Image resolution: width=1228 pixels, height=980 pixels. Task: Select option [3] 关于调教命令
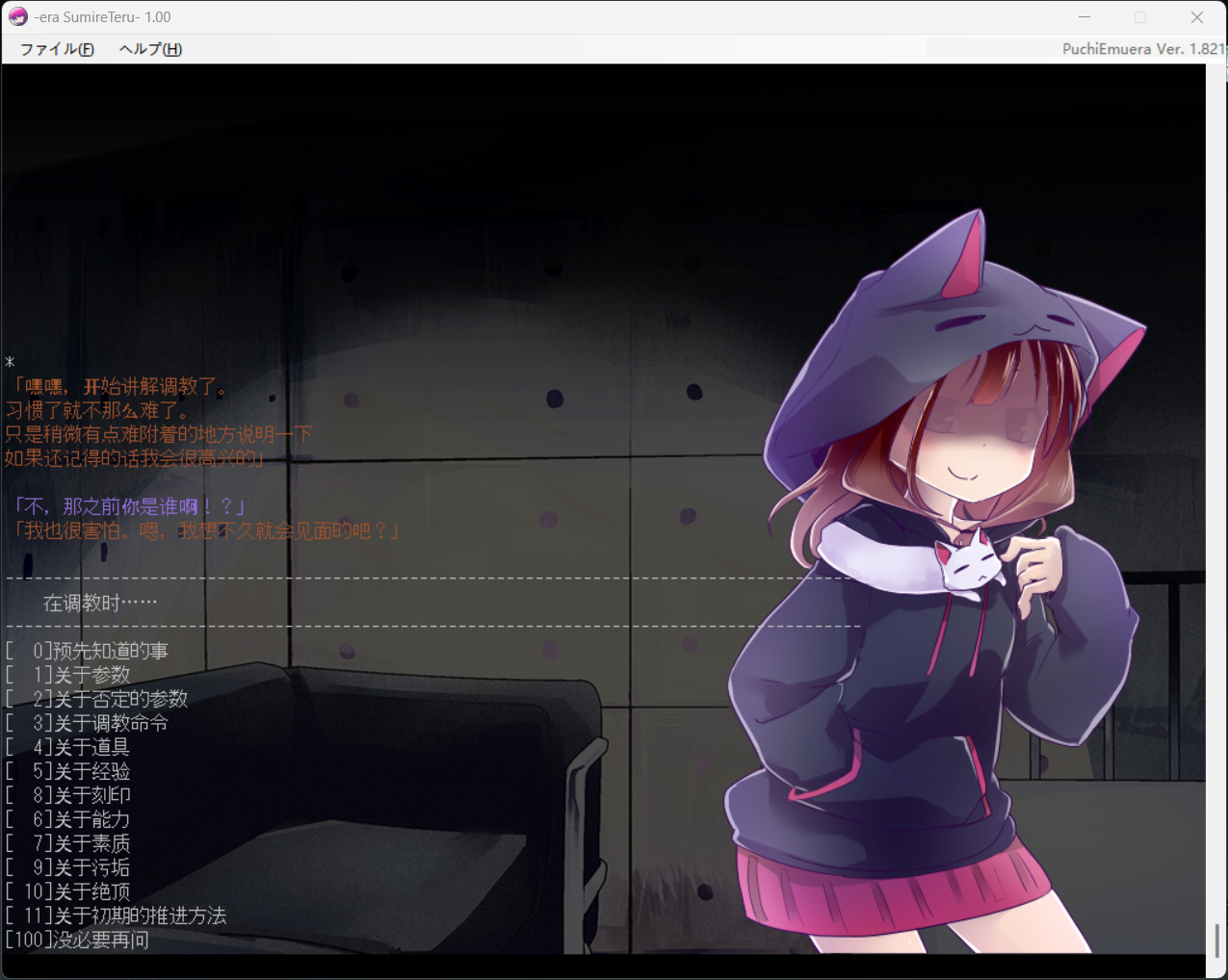click(x=87, y=723)
